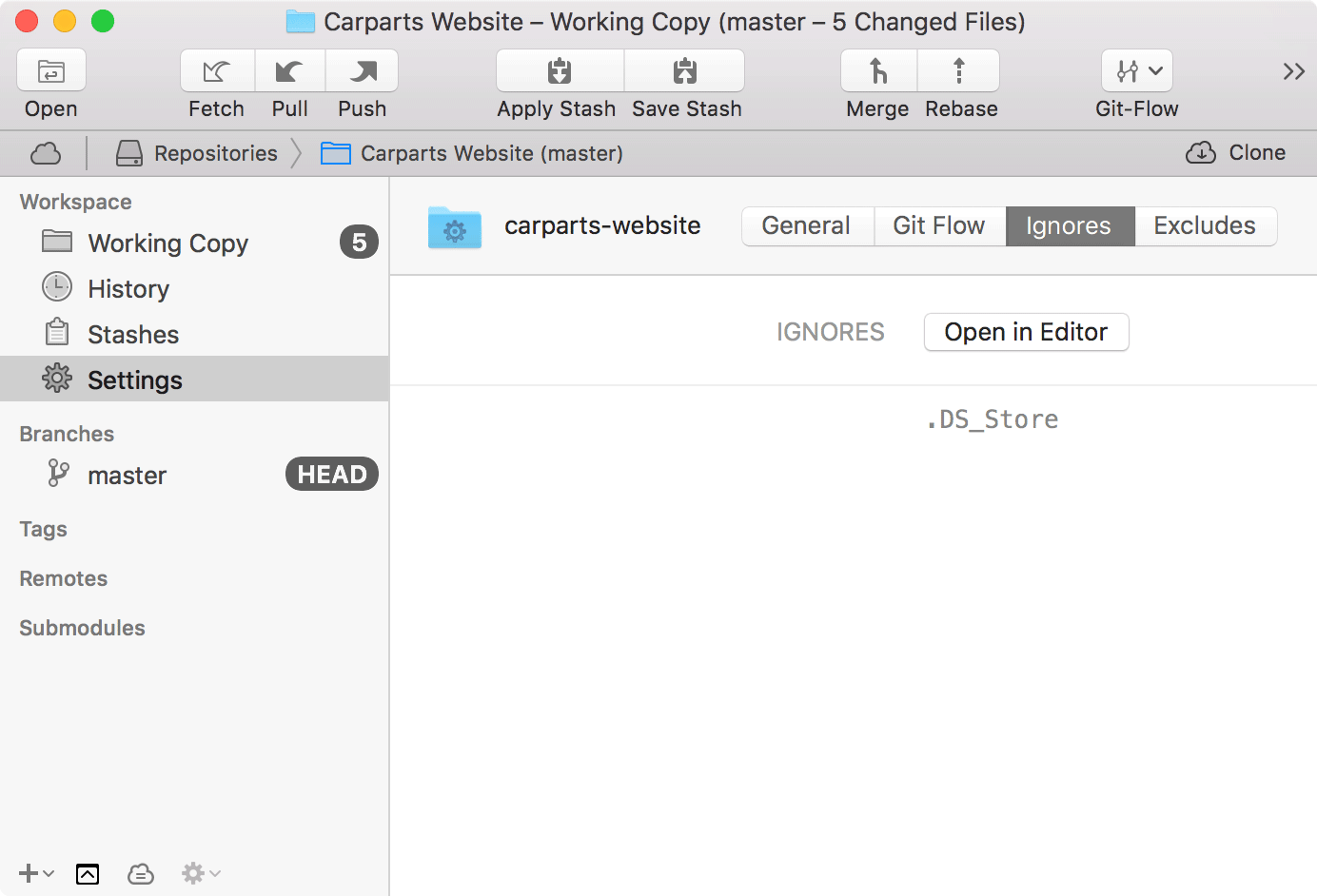
Task: Click the Open in Editor button
Action: pyautogui.click(x=1026, y=332)
